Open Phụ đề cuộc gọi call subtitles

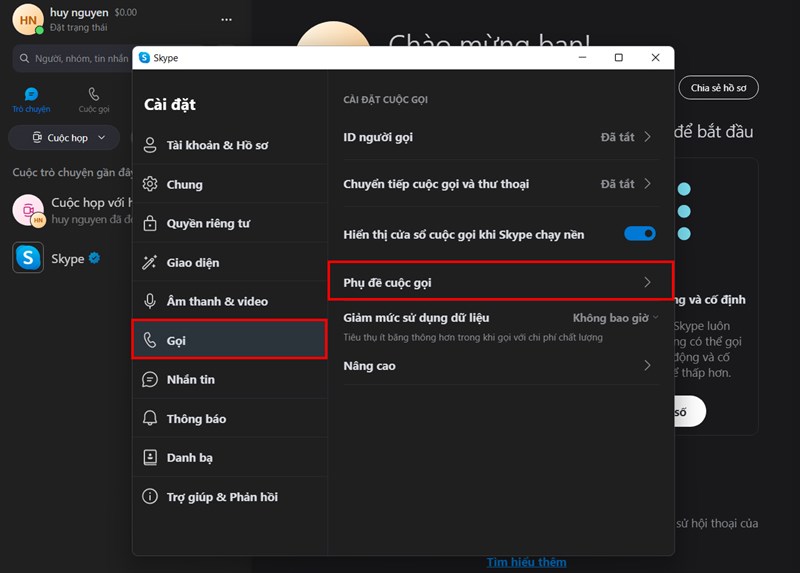(x=501, y=282)
